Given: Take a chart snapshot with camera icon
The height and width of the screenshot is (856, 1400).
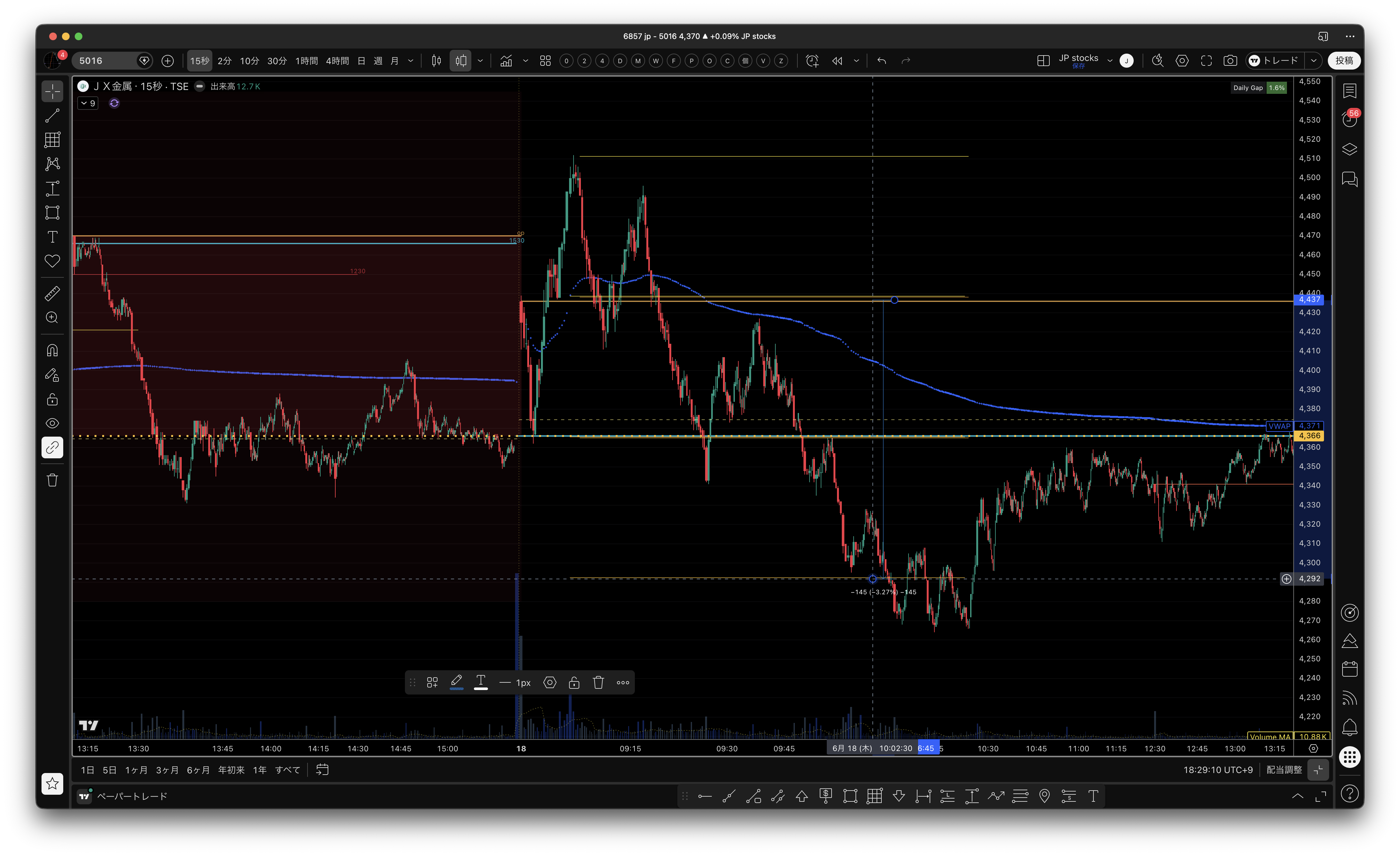Looking at the screenshot, I should [1230, 61].
